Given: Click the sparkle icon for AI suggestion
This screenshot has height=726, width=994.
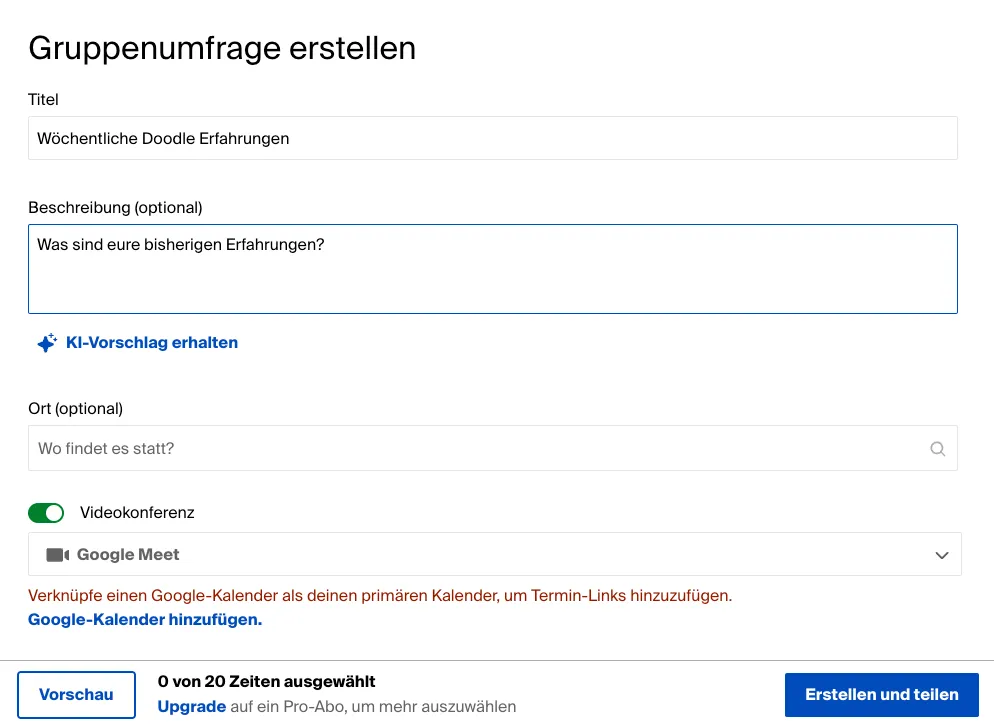Looking at the screenshot, I should click(x=46, y=343).
